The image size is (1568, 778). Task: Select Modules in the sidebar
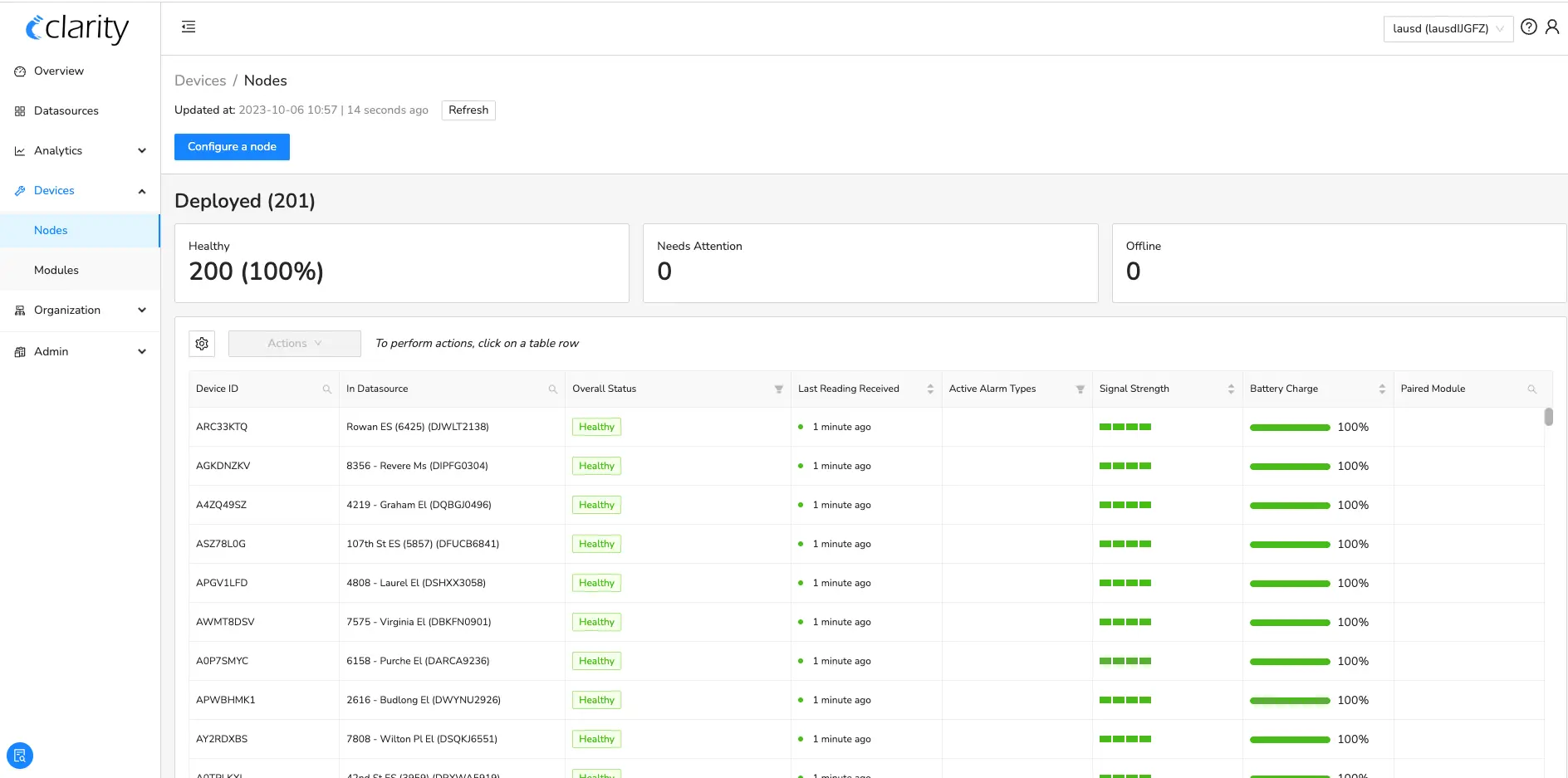[x=56, y=270]
